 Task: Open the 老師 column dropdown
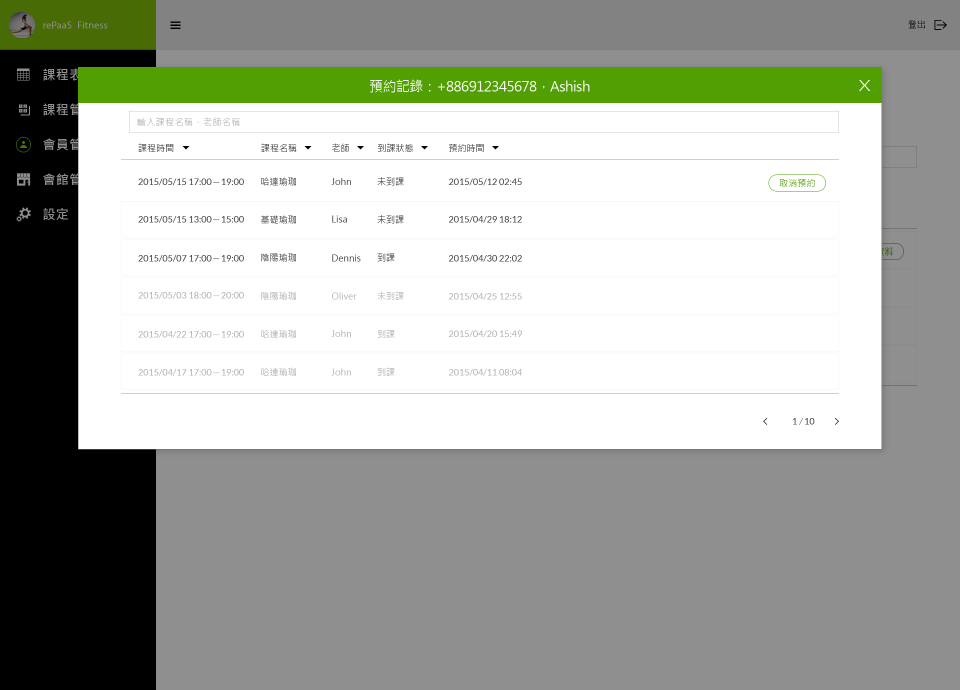point(360,148)
